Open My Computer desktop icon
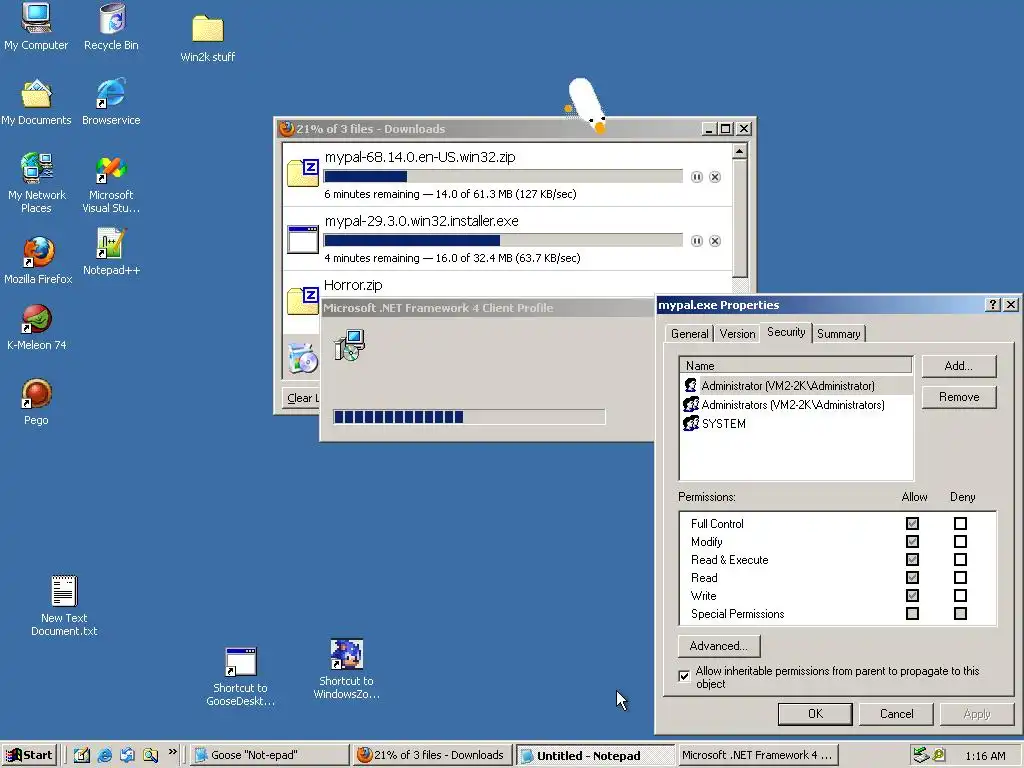The height and width of the screenshot is (768, 1024). point(36,26)
